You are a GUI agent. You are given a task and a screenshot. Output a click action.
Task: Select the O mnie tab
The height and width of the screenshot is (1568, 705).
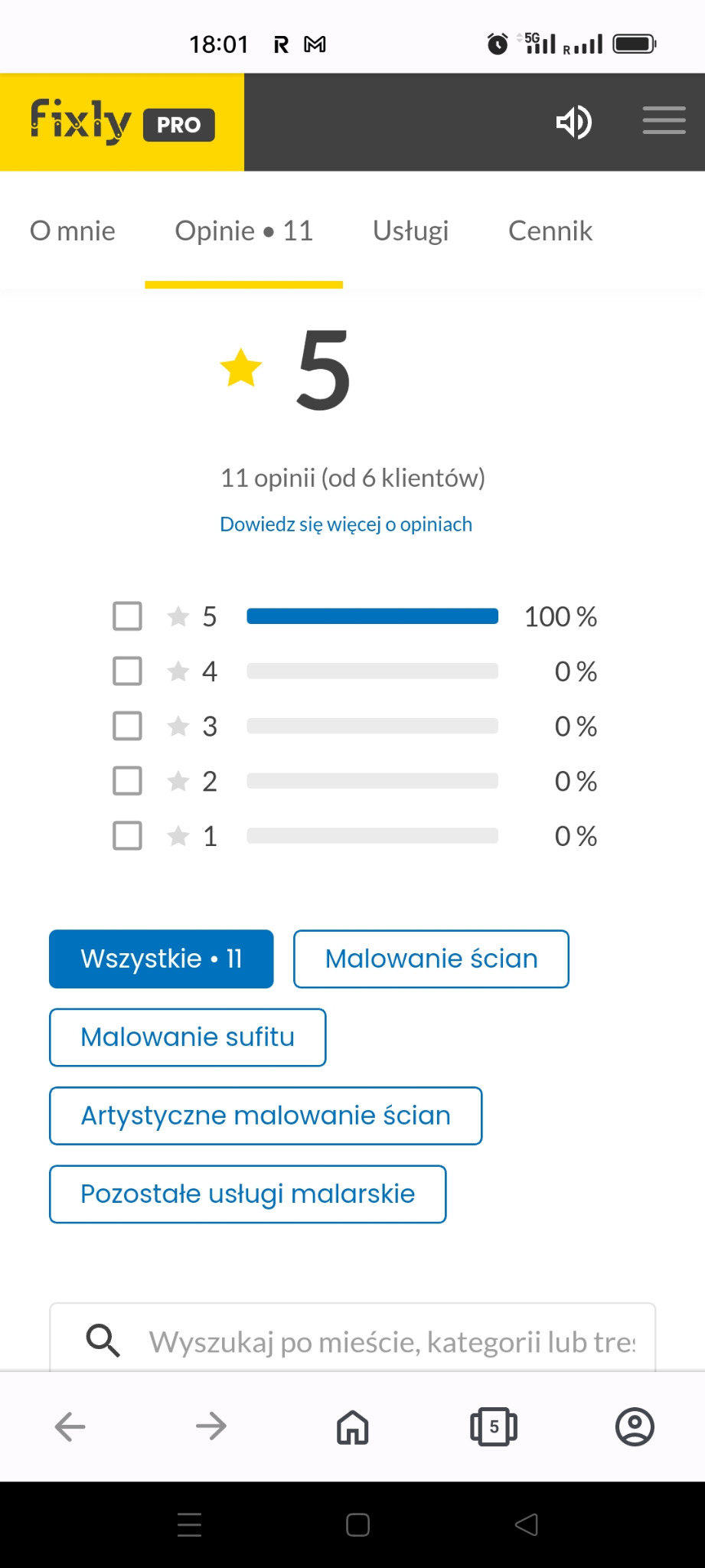click(x=72, y=230)
